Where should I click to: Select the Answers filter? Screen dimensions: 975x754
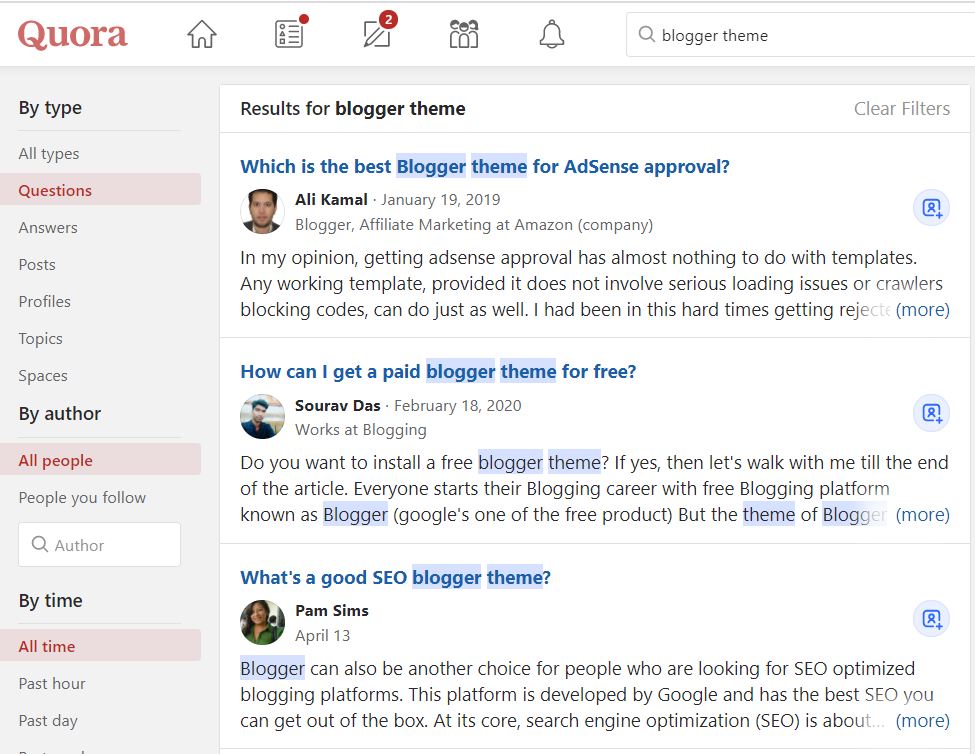click(50, 227)
